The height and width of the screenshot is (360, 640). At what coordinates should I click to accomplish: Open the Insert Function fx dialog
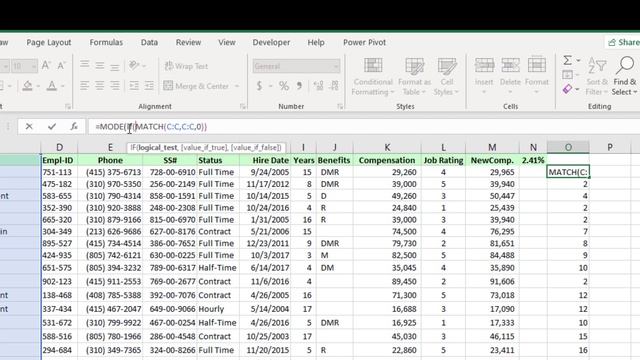(x=74, y=127)
